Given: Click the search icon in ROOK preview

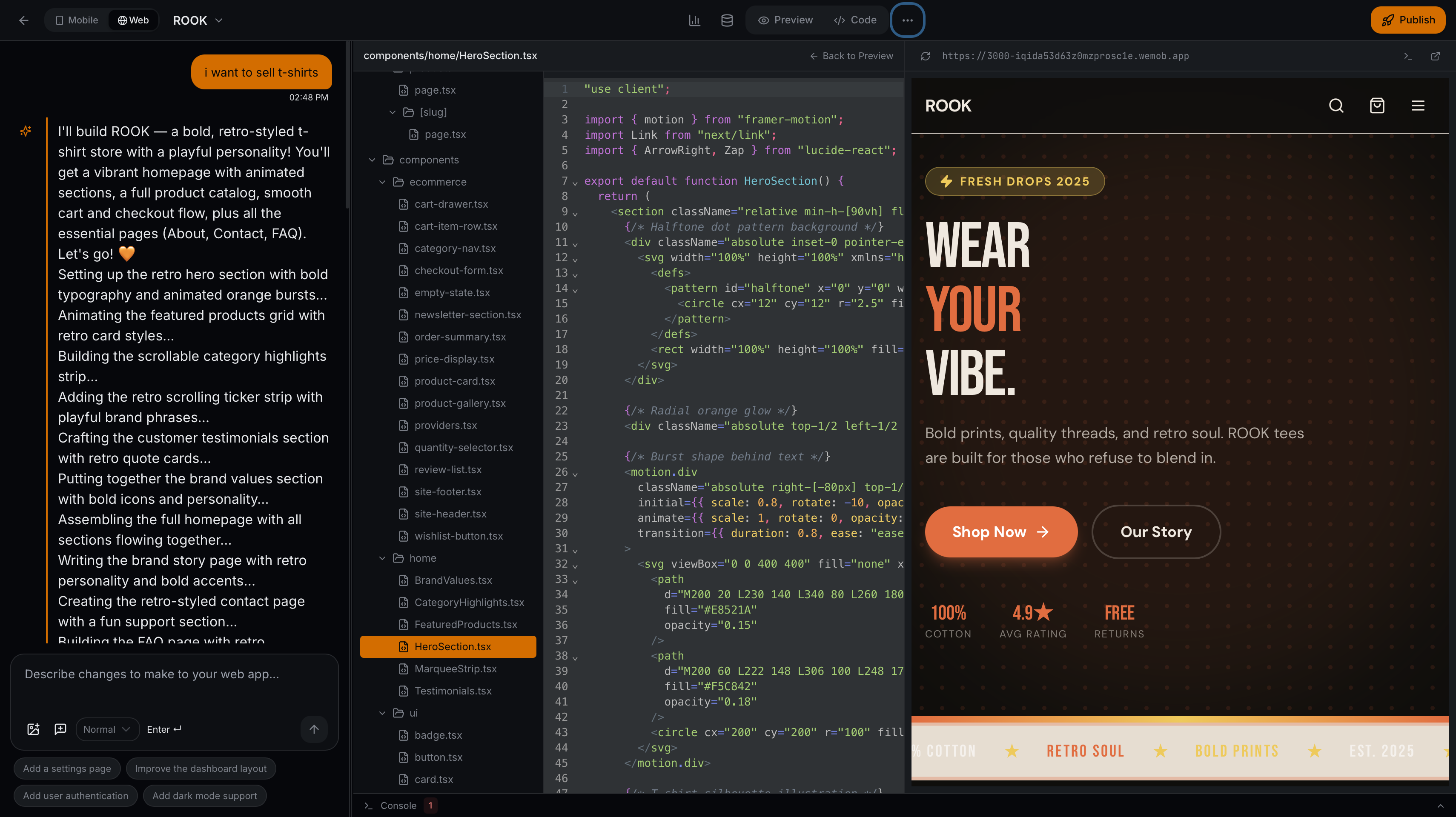Looking at the screenshot, I should point(1336,106).
